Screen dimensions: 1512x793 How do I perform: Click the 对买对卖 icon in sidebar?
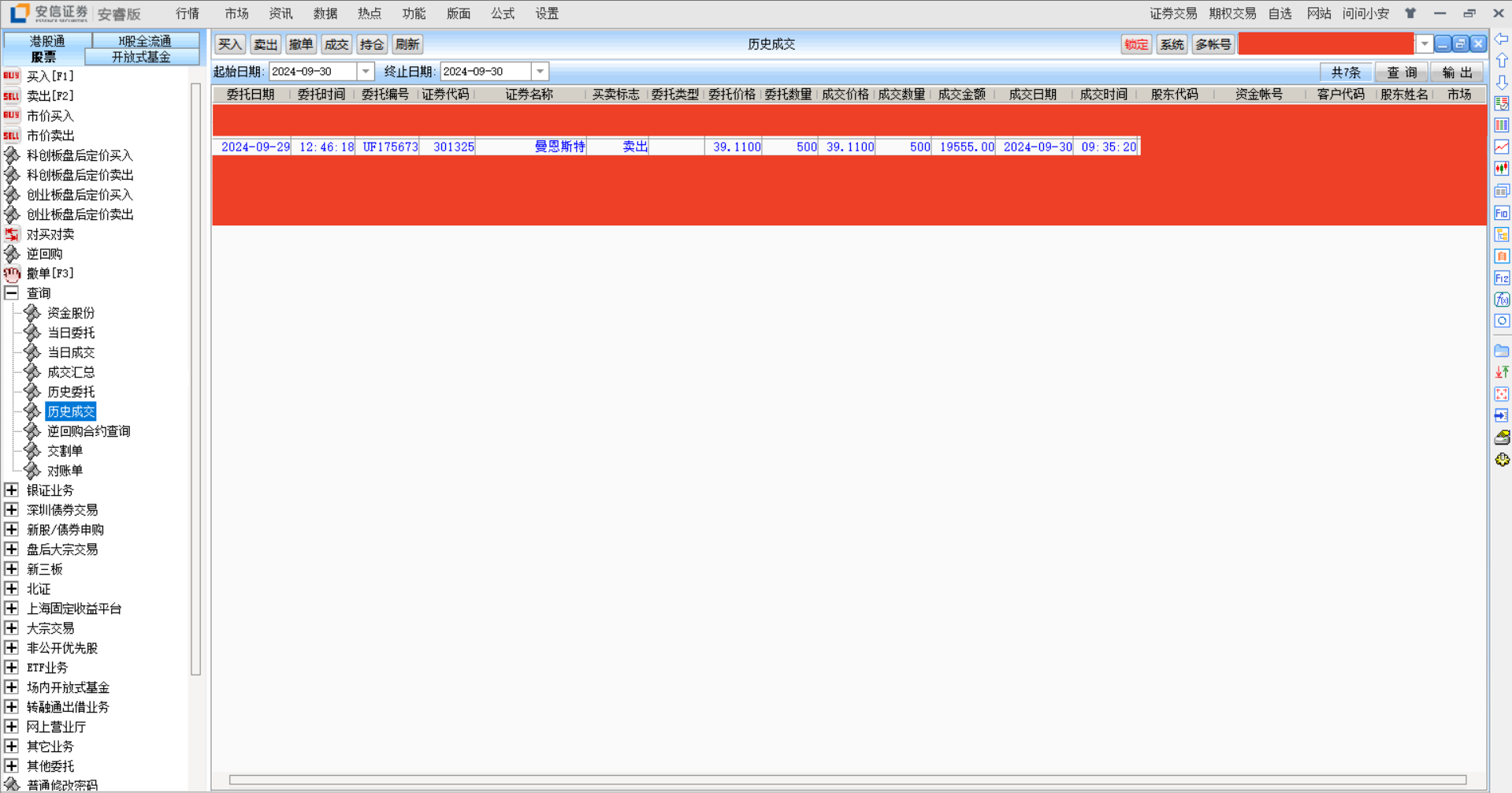coord(12,234)
